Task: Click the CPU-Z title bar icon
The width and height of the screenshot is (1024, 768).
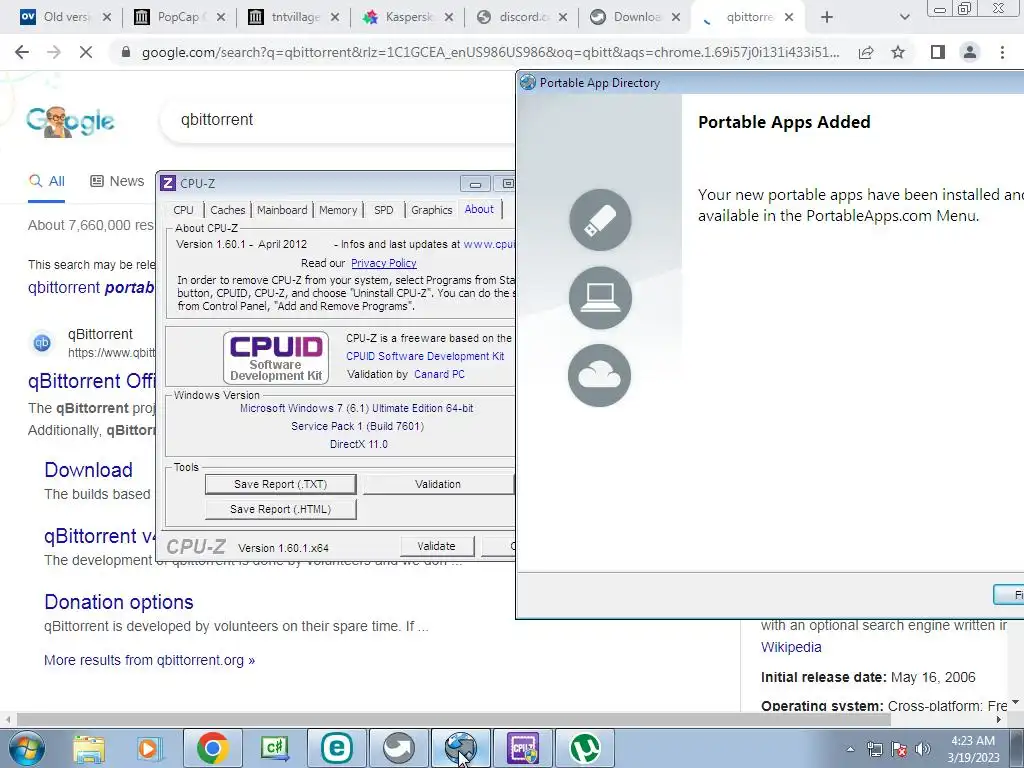Action: pyautogui.click(x=168, y=184)
